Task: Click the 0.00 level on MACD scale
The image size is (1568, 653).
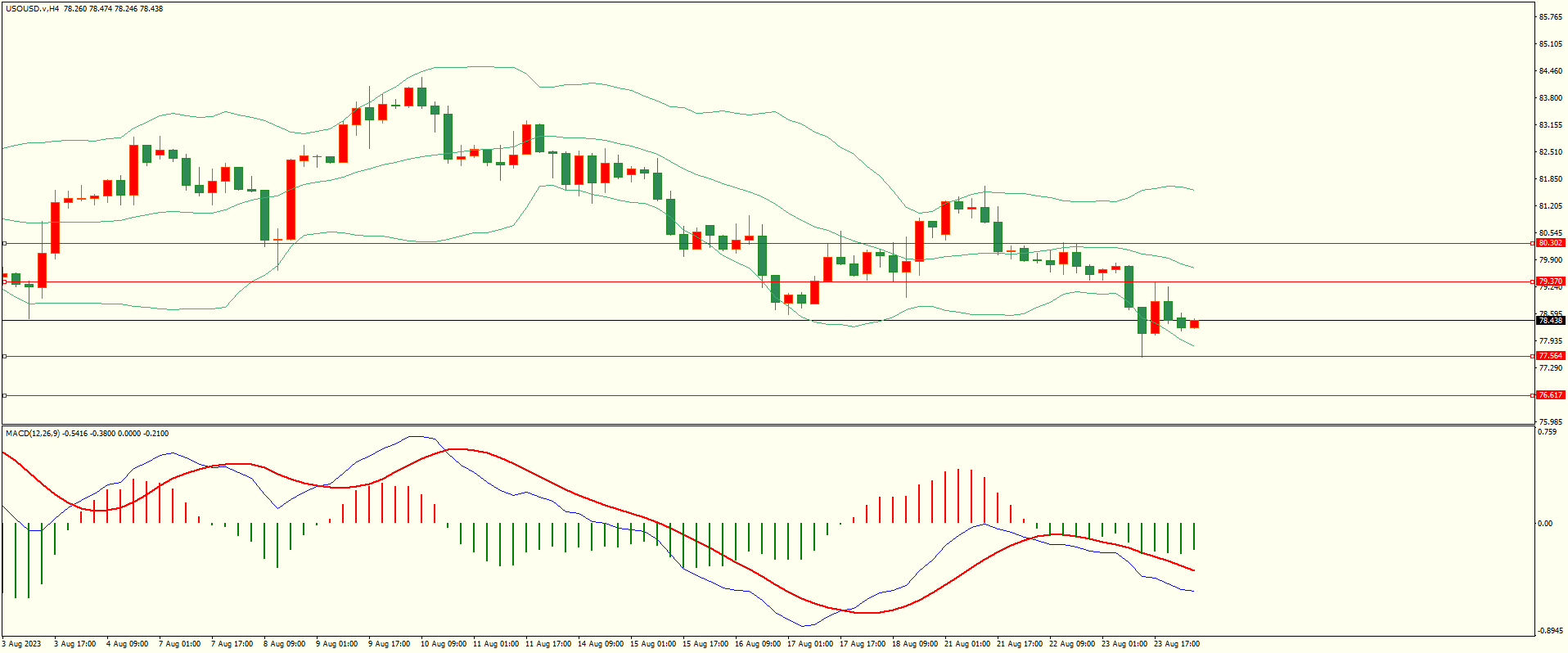Action: click(1545, 524)
